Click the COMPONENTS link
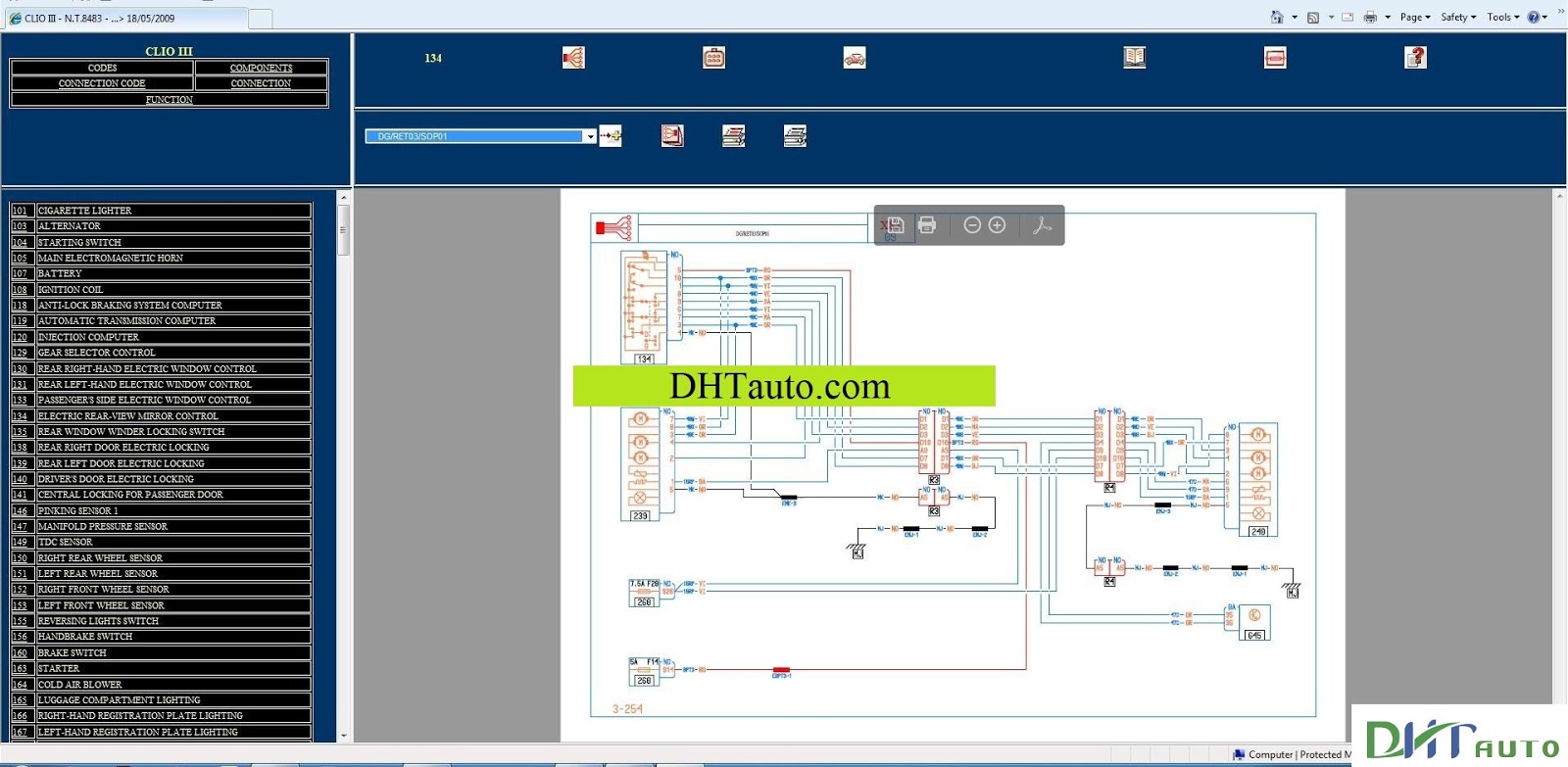 click(x=261, y=68)
